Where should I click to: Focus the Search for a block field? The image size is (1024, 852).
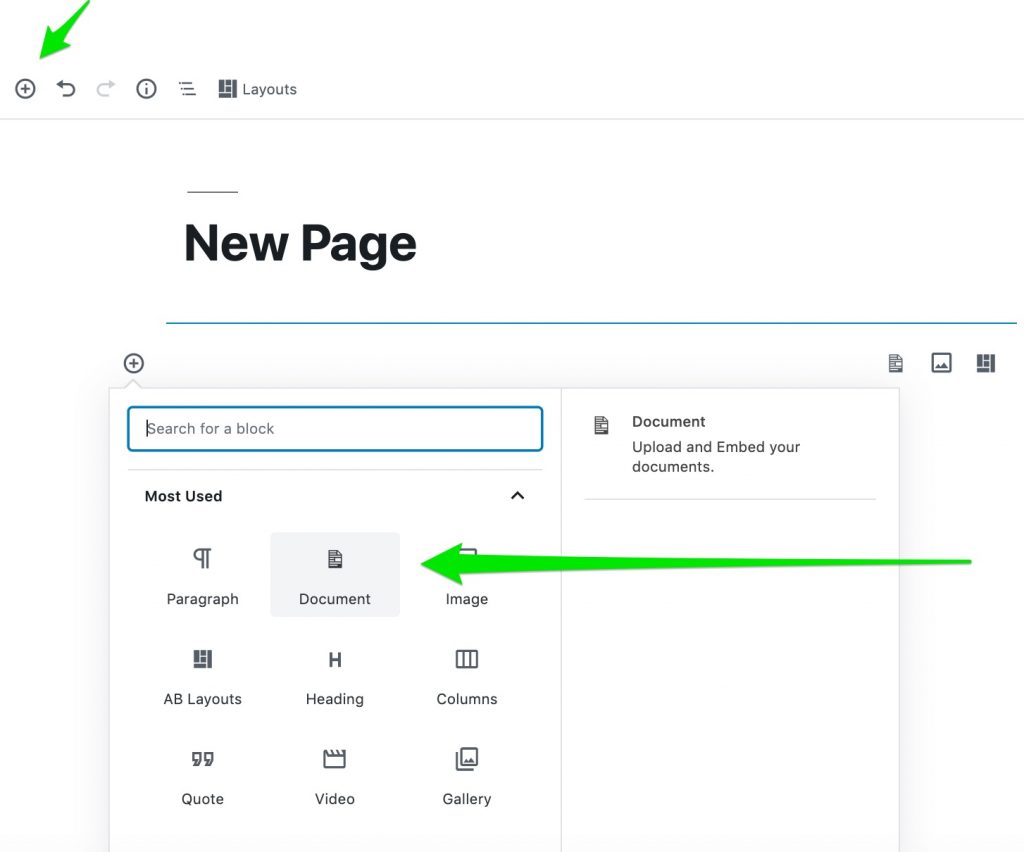(x=335, y=429)
